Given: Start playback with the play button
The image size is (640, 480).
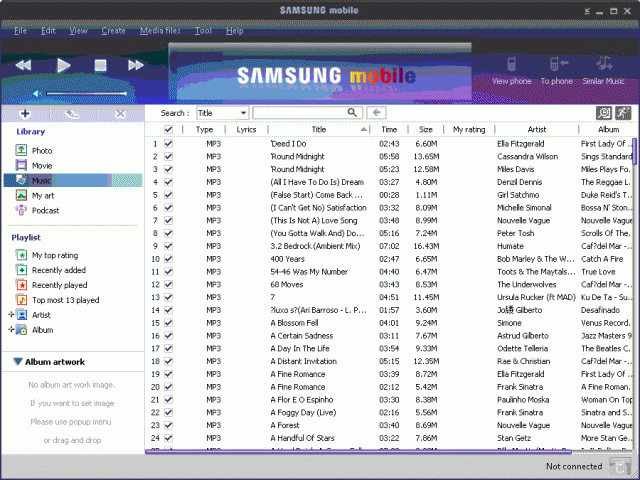Looking at the screenshot, I should (x=63, y=65).
